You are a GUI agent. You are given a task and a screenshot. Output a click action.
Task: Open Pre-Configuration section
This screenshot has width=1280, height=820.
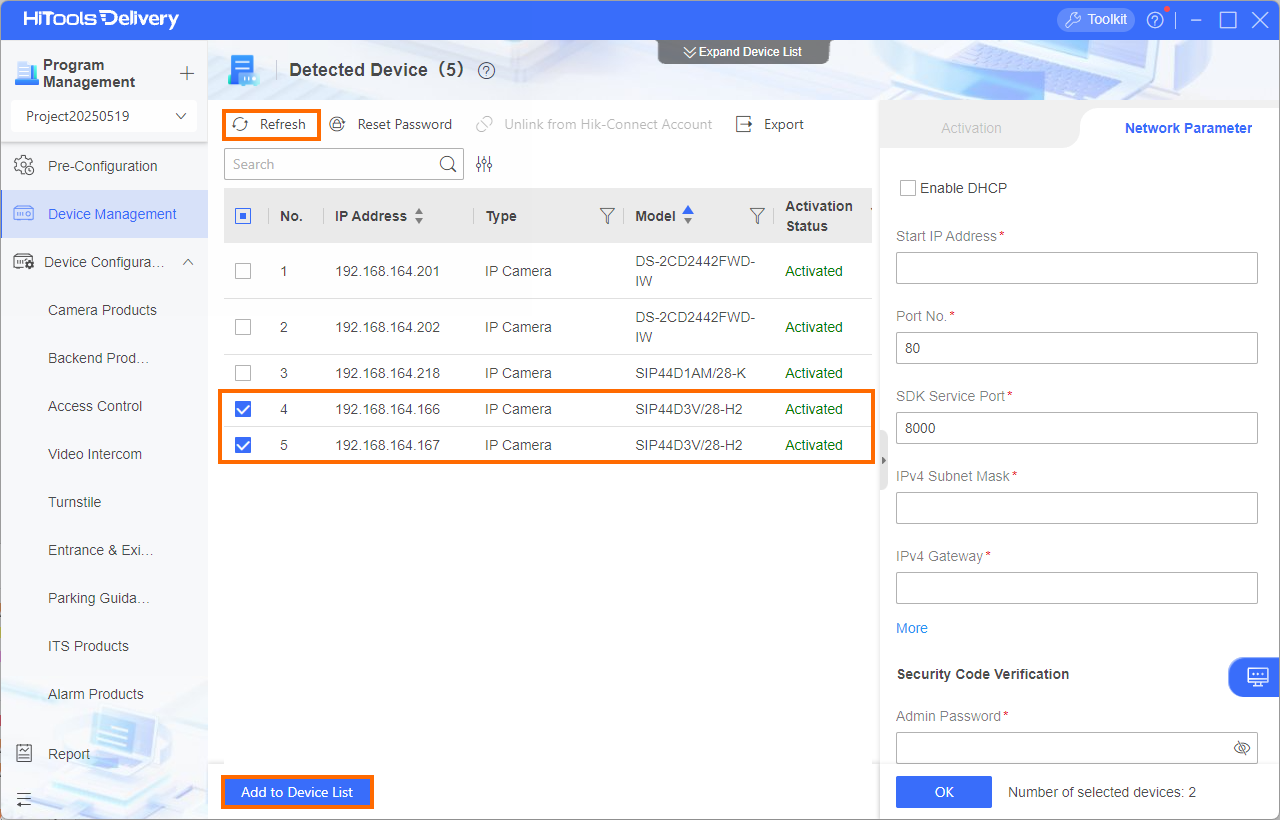pyautogui.click(x=104, y=166)
